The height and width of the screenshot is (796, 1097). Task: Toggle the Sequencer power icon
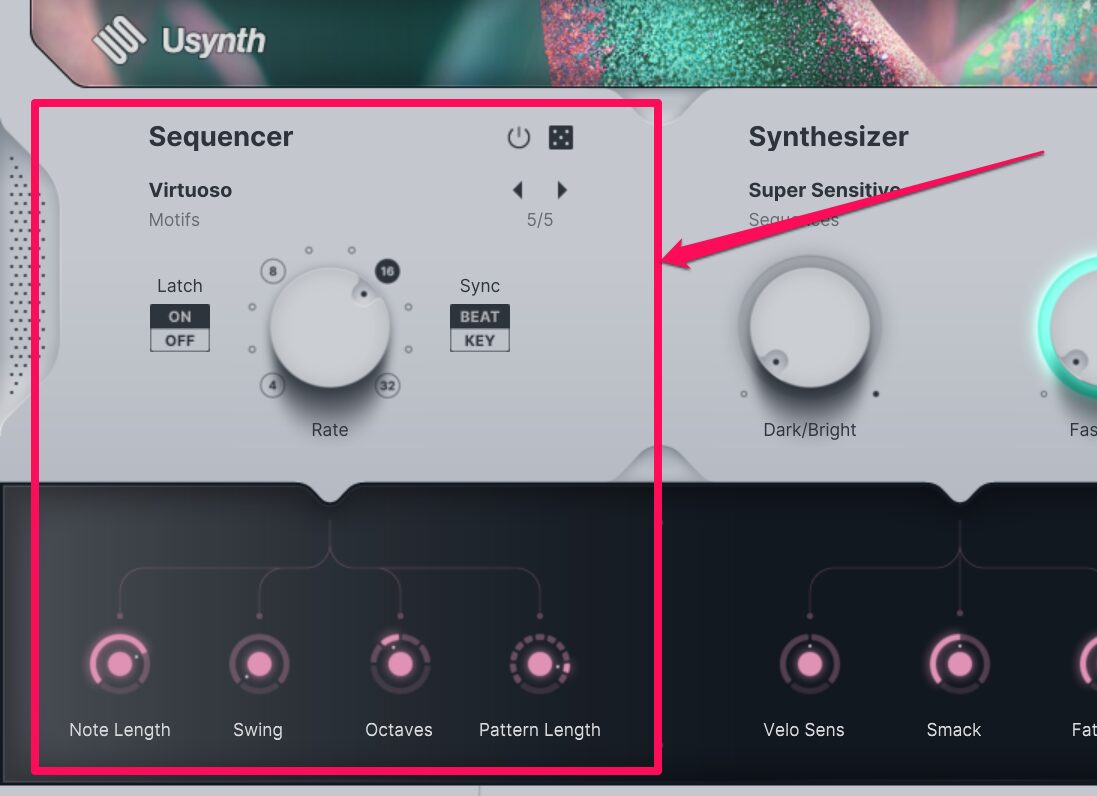518,137
